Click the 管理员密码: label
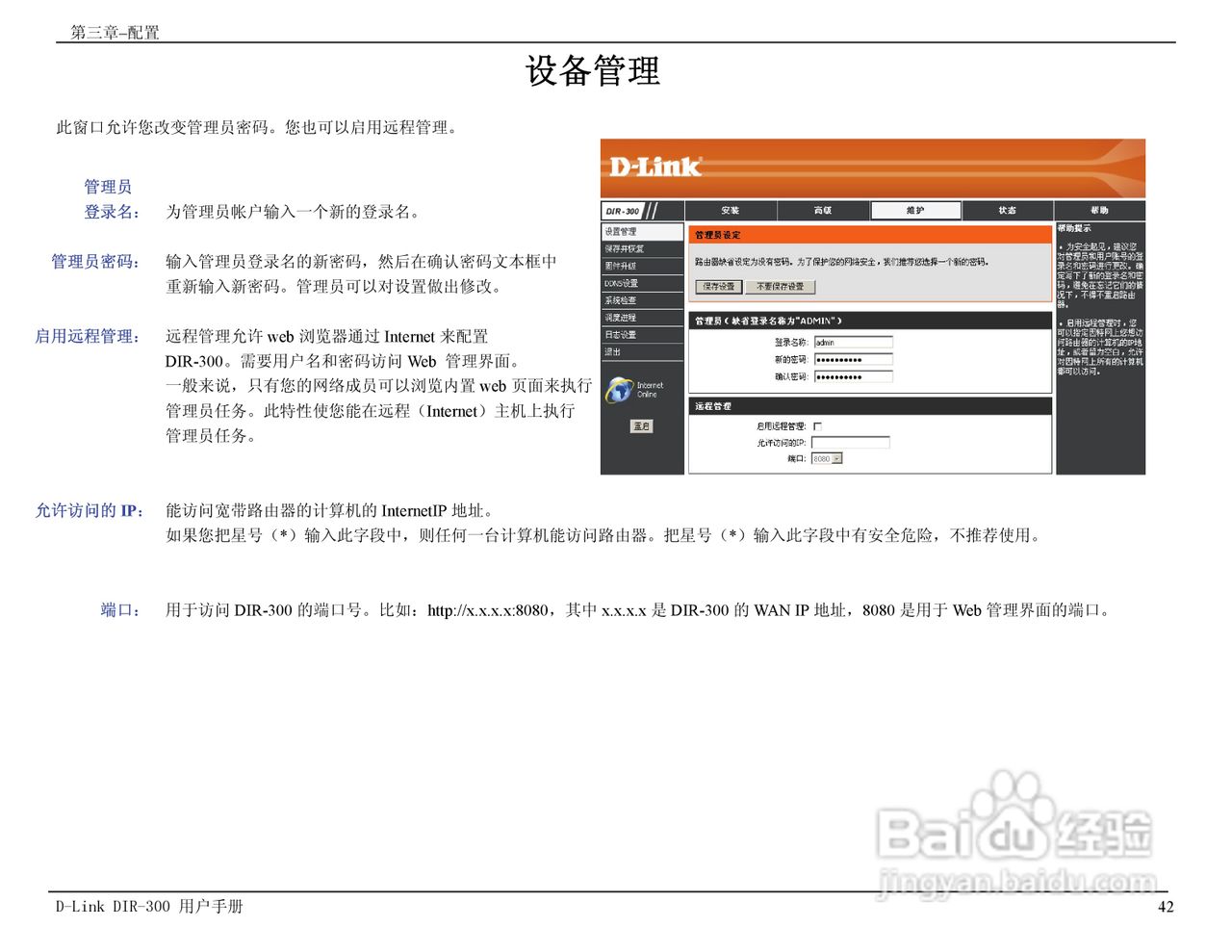The width and height of the screenshot is (1232, 952). point(95,262)
